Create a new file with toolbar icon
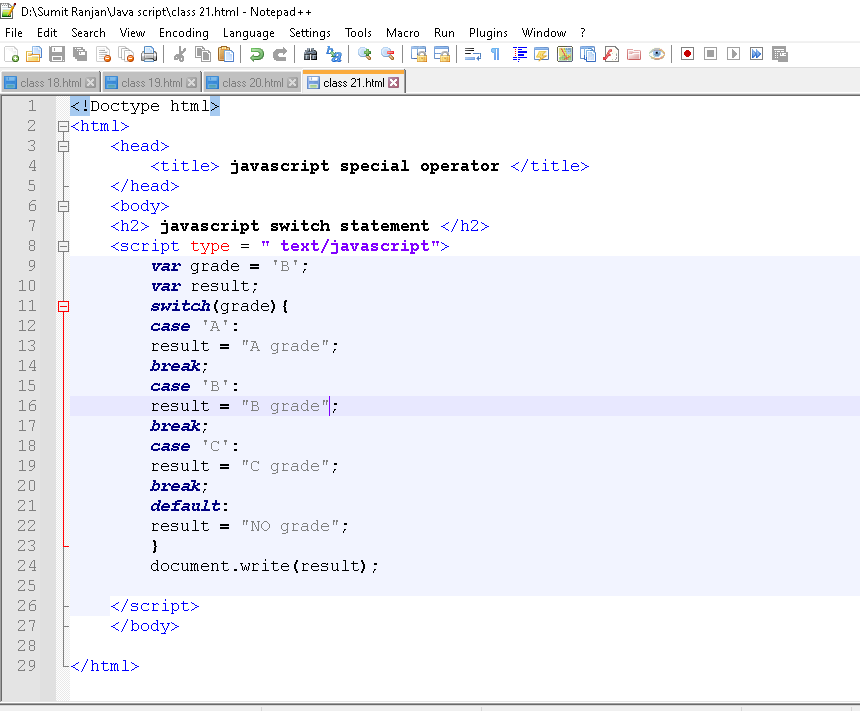The height and width of the screenshot is (711, 860). tap(12, 54)
